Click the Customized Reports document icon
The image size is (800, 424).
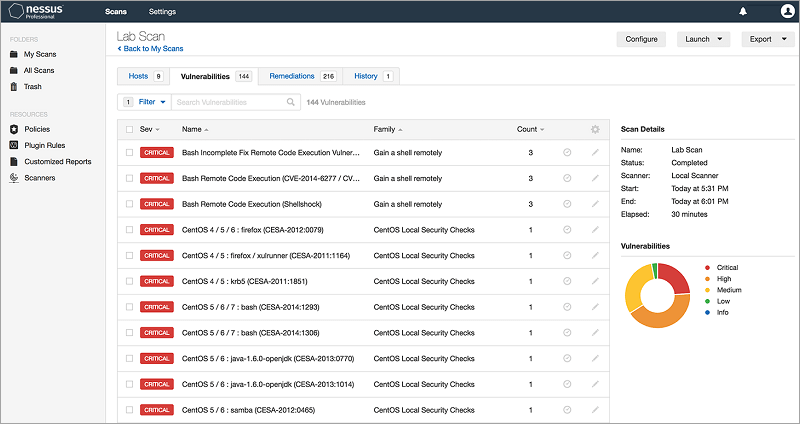[14, 162]
